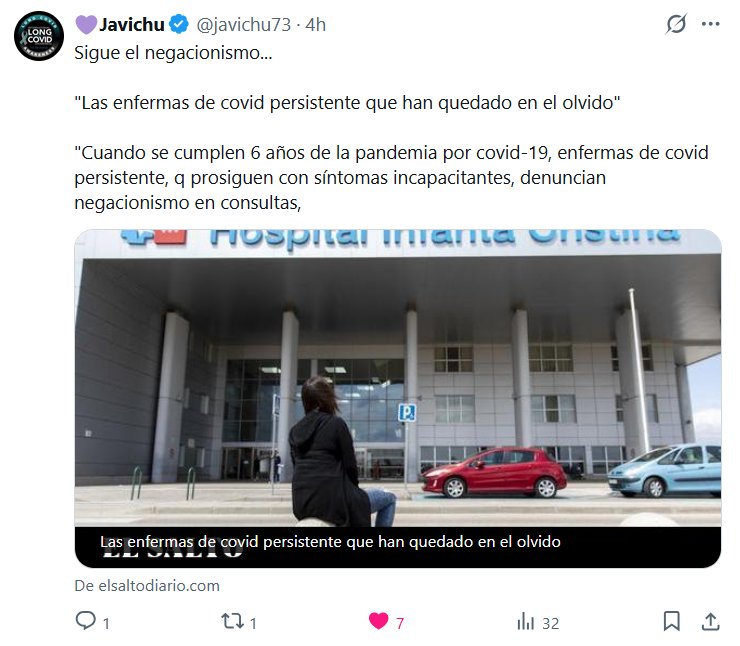Open Javichu display name profile link
The image size is (740, 646).
click(132, 25)
